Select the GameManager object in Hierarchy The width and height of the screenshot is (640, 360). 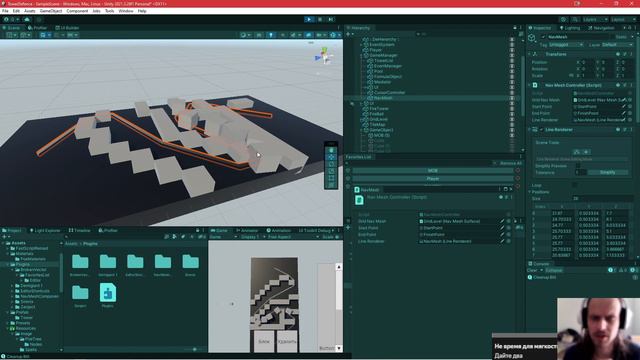click(383, 55)
